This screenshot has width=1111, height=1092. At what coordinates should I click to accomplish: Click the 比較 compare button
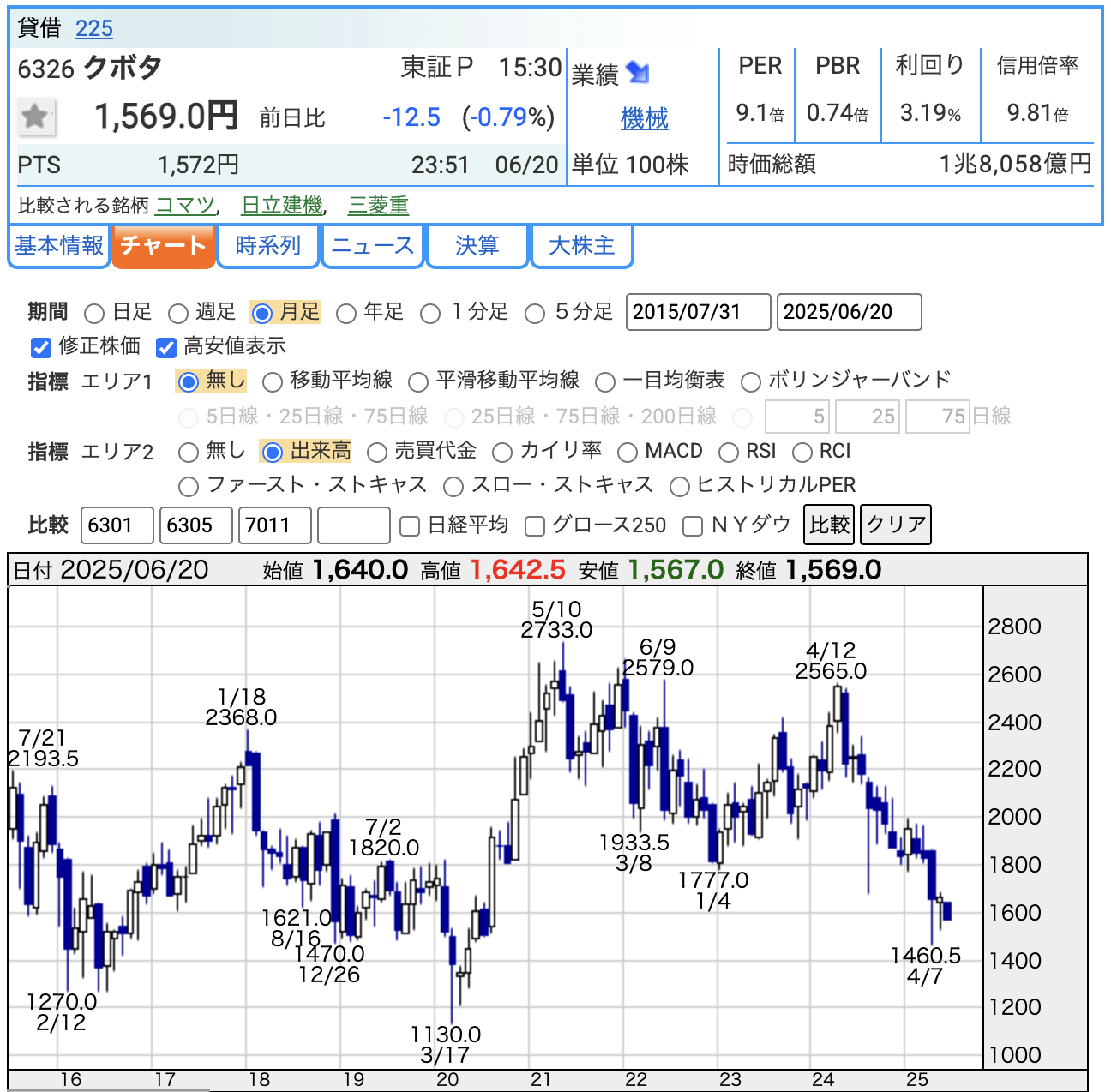click(830, 525)
